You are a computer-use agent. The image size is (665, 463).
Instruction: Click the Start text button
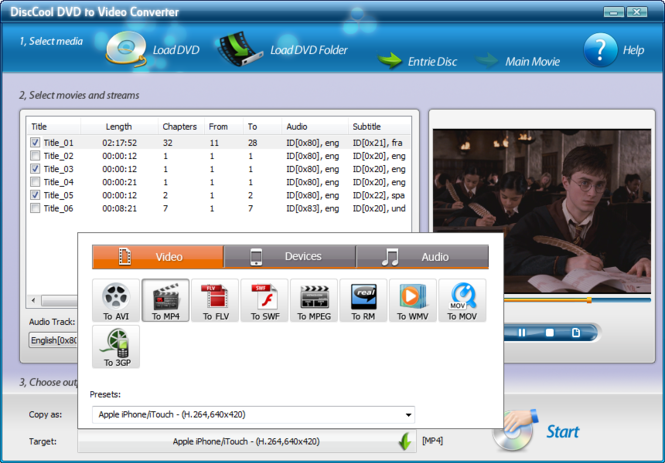[562, 432]
